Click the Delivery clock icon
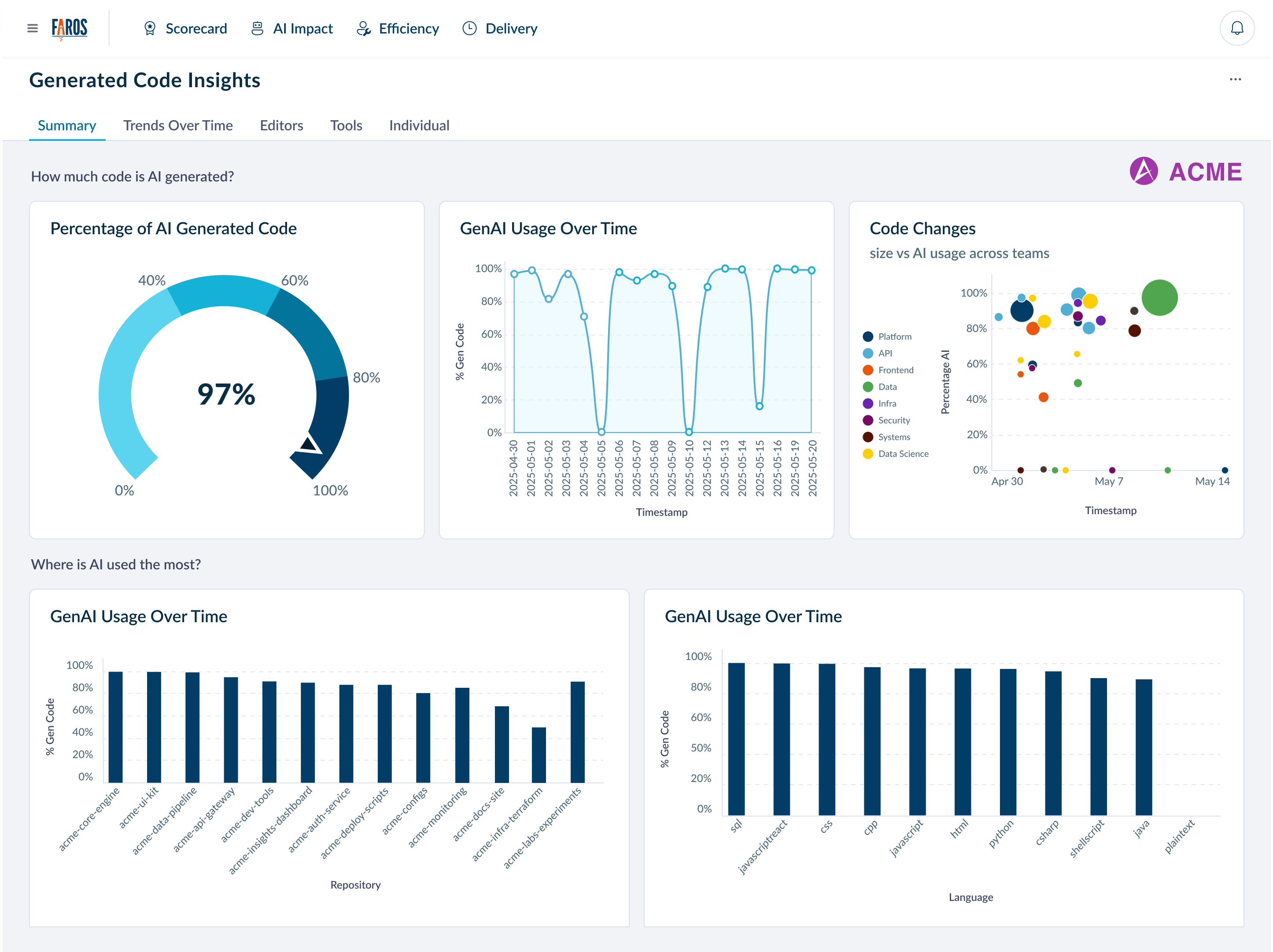 pyautogui.click(x=469, y=28)
